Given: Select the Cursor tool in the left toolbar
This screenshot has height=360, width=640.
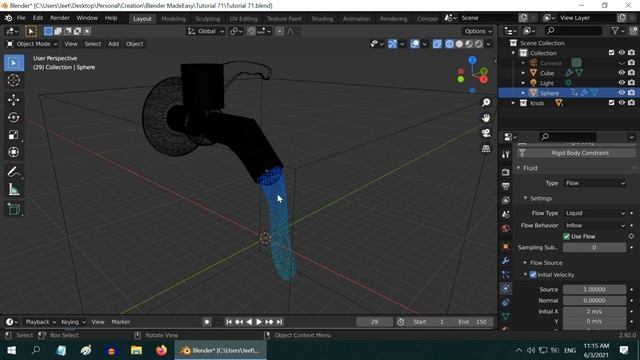Looking at the screenshot, I should click(13, 80).
